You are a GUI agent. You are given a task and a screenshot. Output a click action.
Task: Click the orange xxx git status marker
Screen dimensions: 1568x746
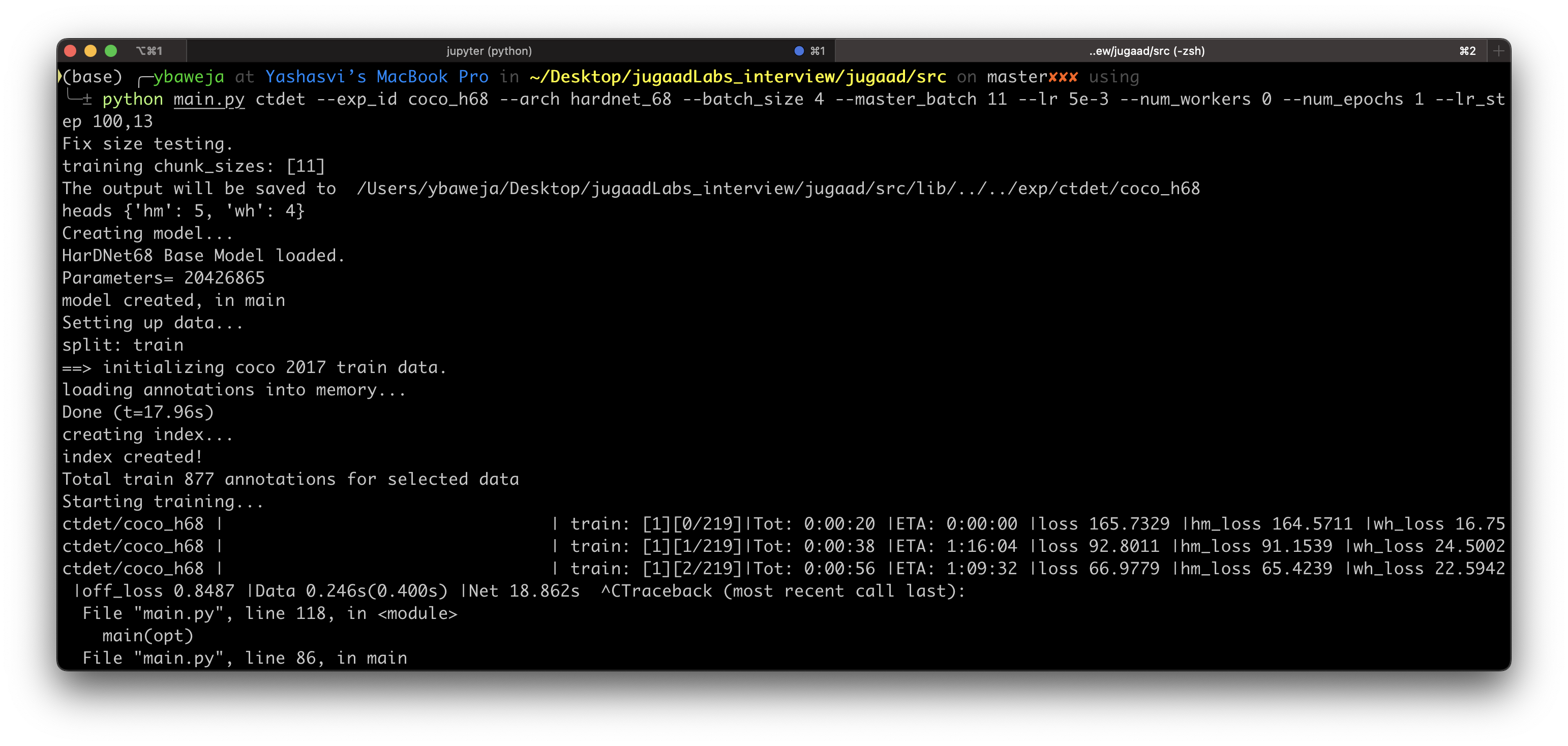click(1062, 77)
